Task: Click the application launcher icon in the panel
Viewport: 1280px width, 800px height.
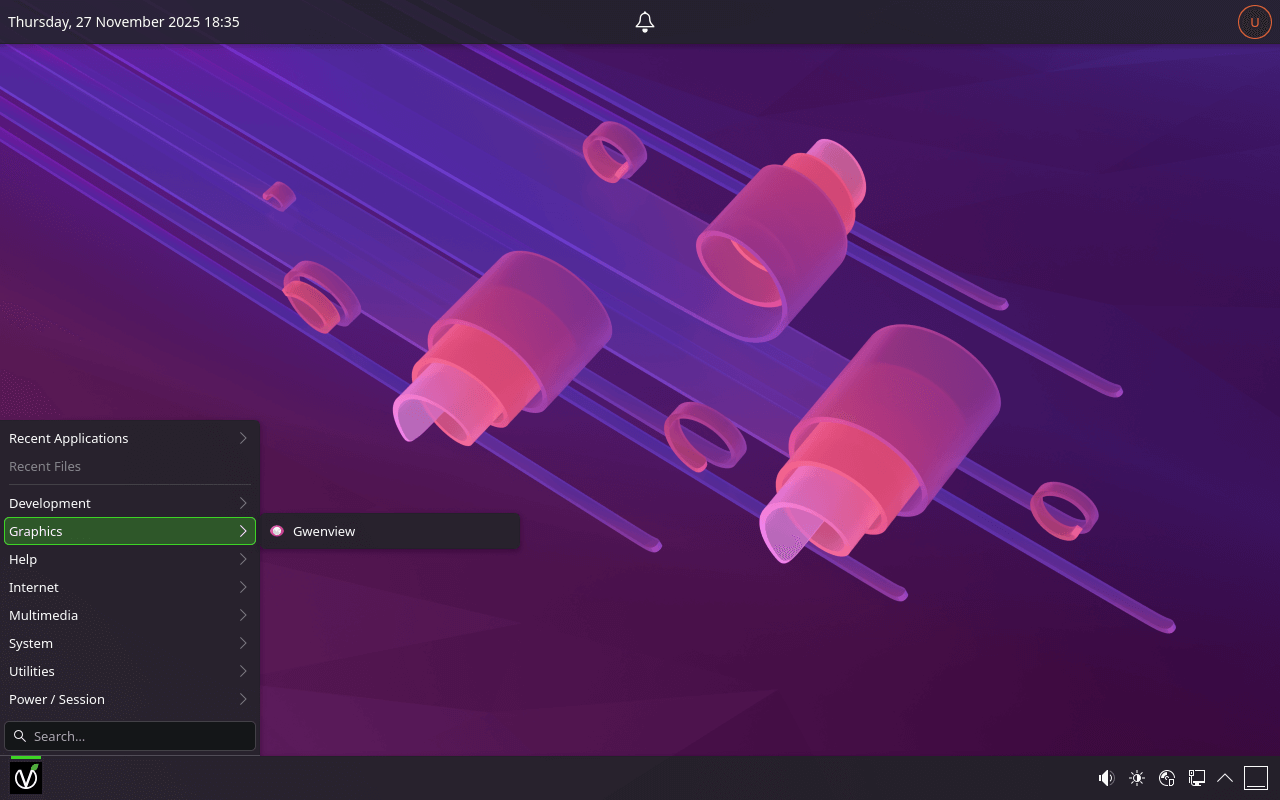Action: pos(26,777)
